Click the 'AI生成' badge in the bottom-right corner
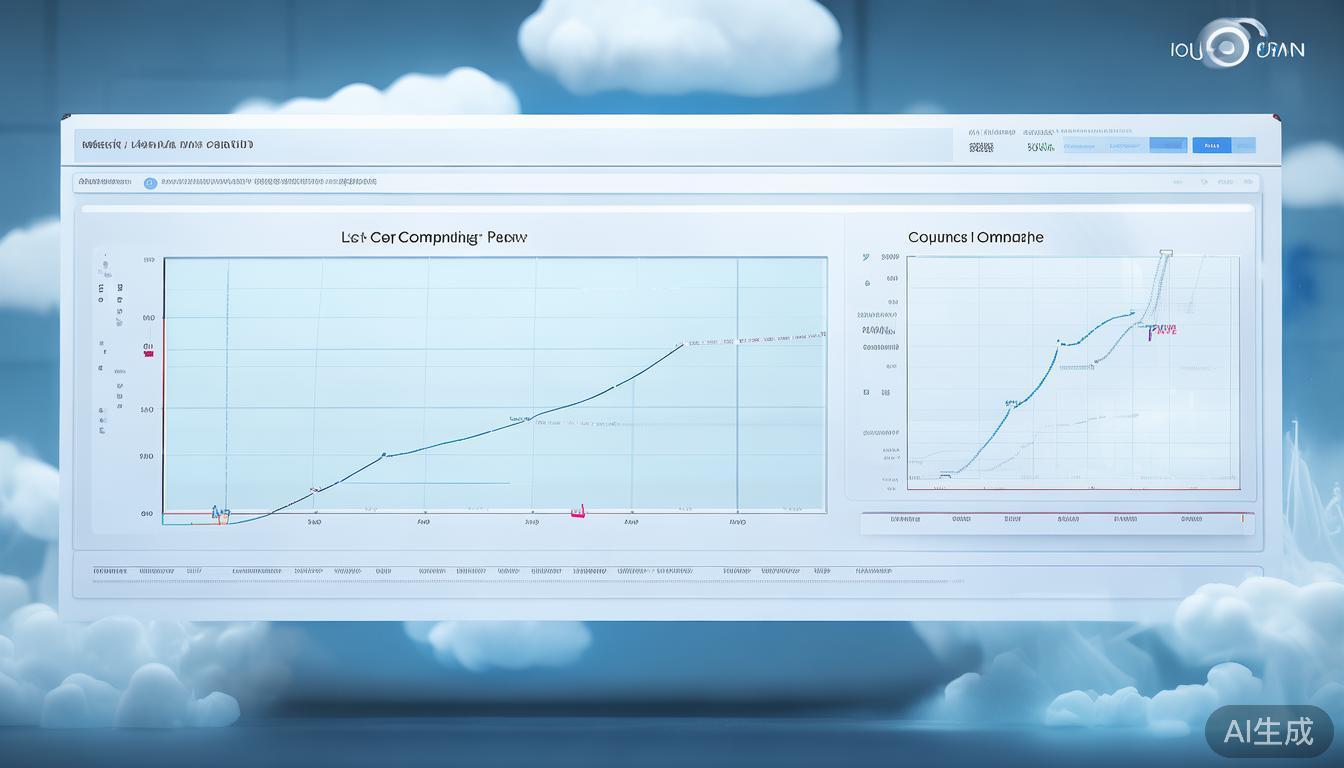 coord(1269,731)
